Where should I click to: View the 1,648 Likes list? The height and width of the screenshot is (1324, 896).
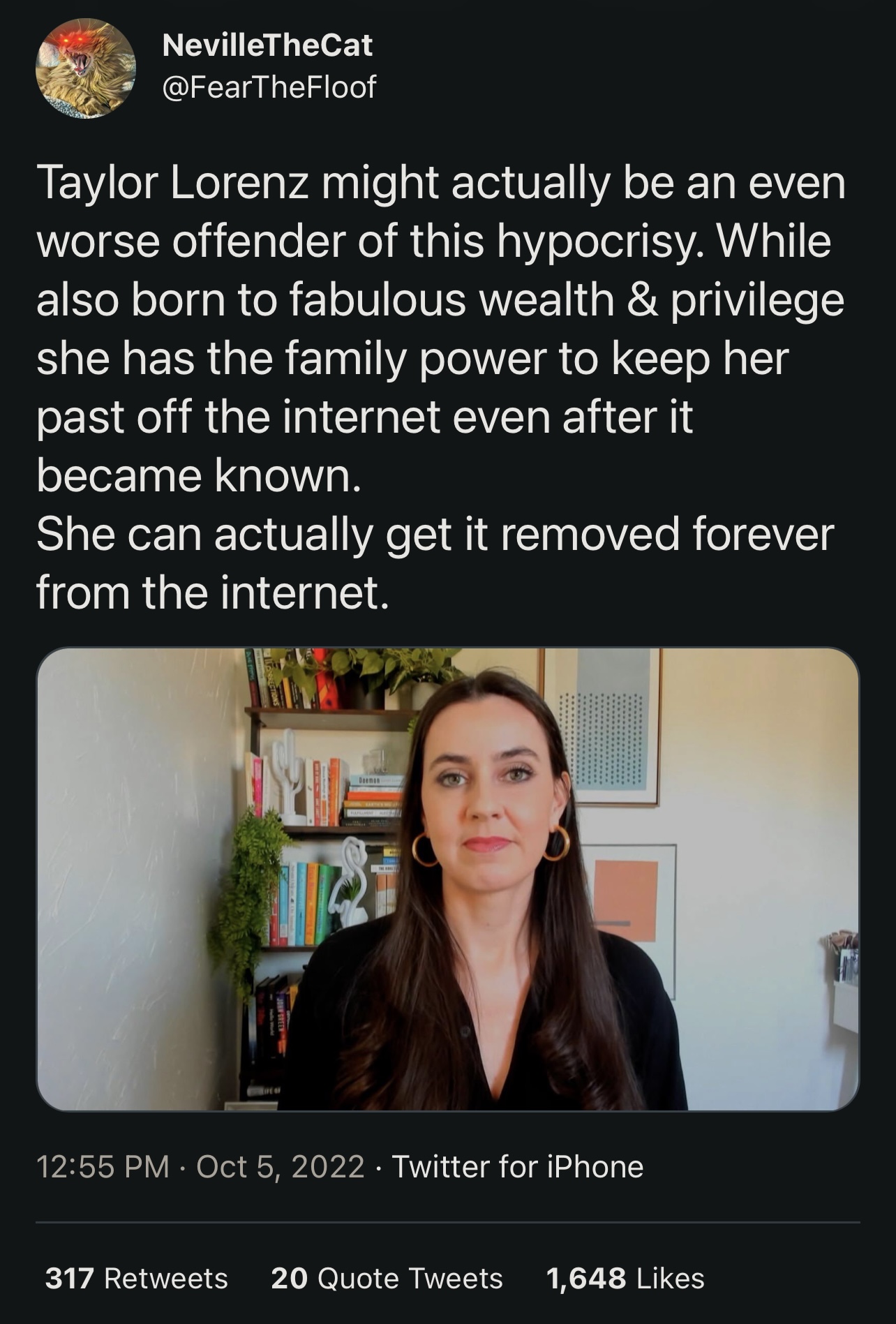click(x=625, y=1278)
